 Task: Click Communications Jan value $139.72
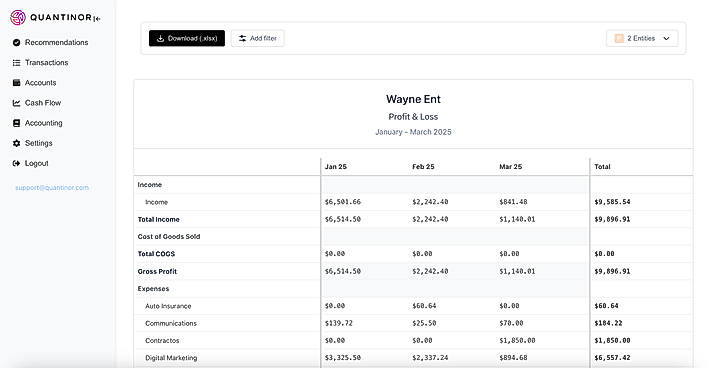339,323
